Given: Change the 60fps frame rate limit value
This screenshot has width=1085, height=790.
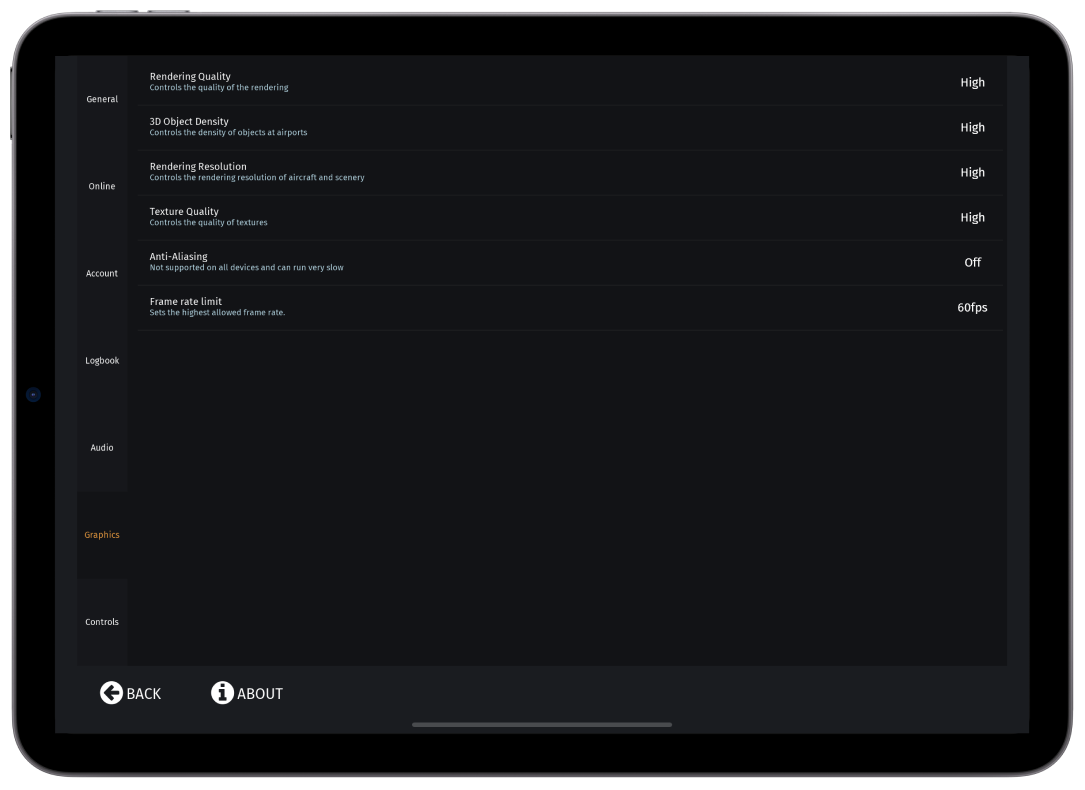Looking at the screenshot, I should pyautogui.click(x=972, y=308).
